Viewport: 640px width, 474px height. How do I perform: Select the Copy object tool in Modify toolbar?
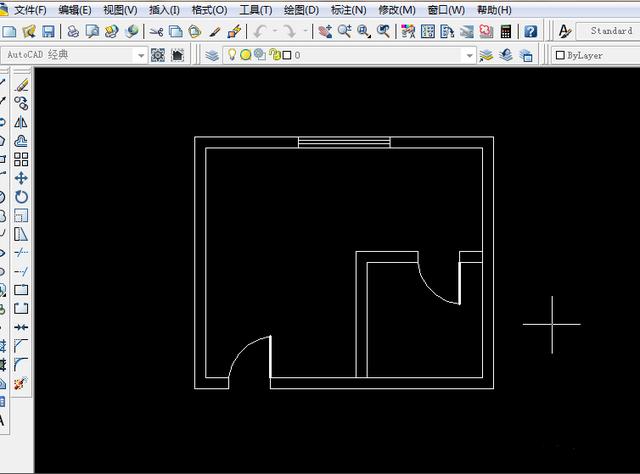(21, 103)
